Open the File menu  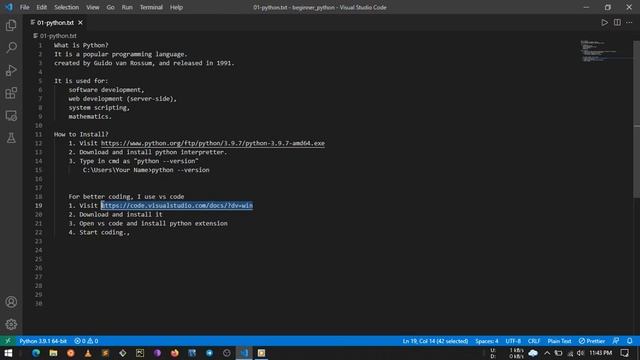coord(24,7)
